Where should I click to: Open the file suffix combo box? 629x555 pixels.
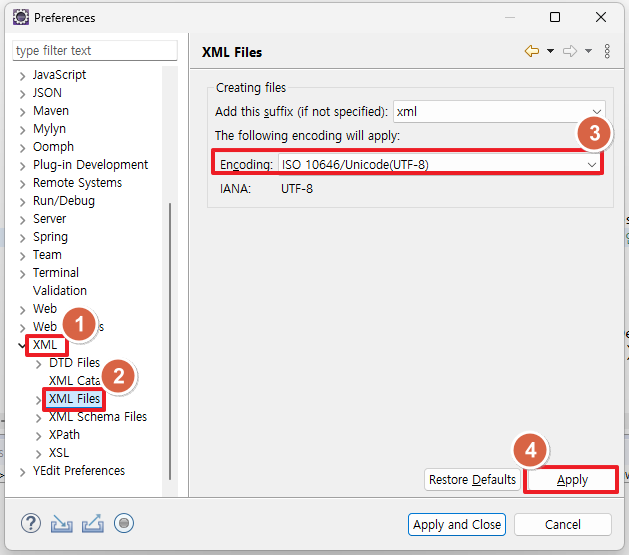click(597, 112)
